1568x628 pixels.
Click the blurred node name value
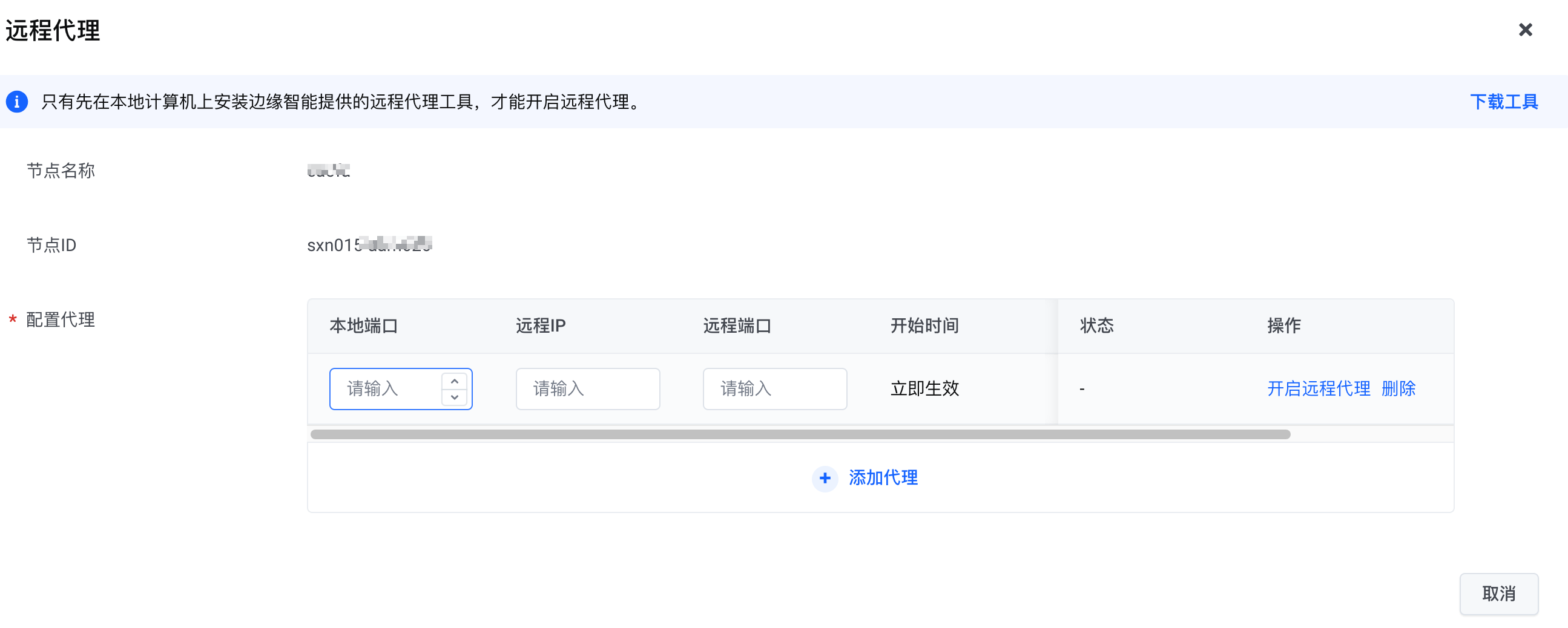click(x=329, y=171)
